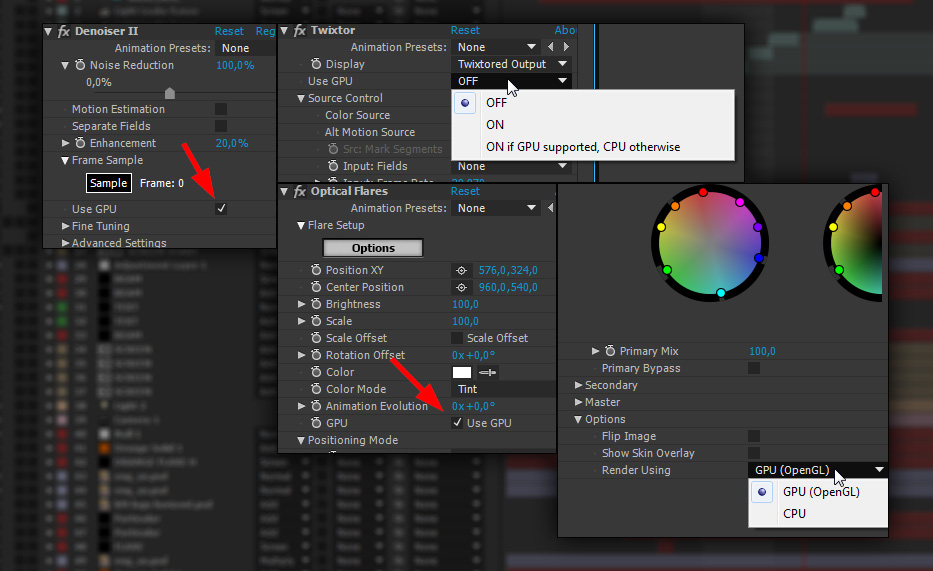933x571 pixels.
Task: Click the Color stopwatch icon
Action: coord(316,372)
